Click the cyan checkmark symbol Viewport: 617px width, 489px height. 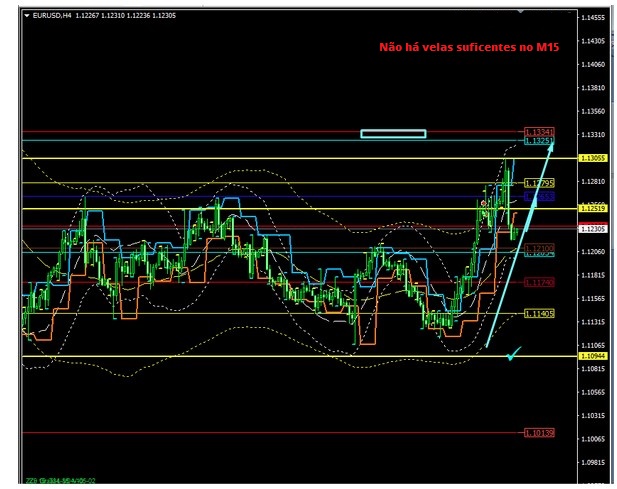pos(514,353)
